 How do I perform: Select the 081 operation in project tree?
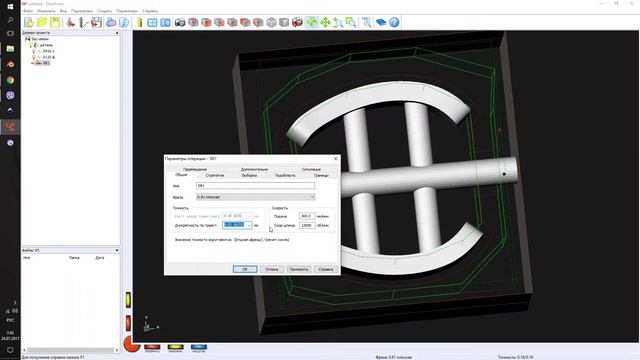pos(46,63)
